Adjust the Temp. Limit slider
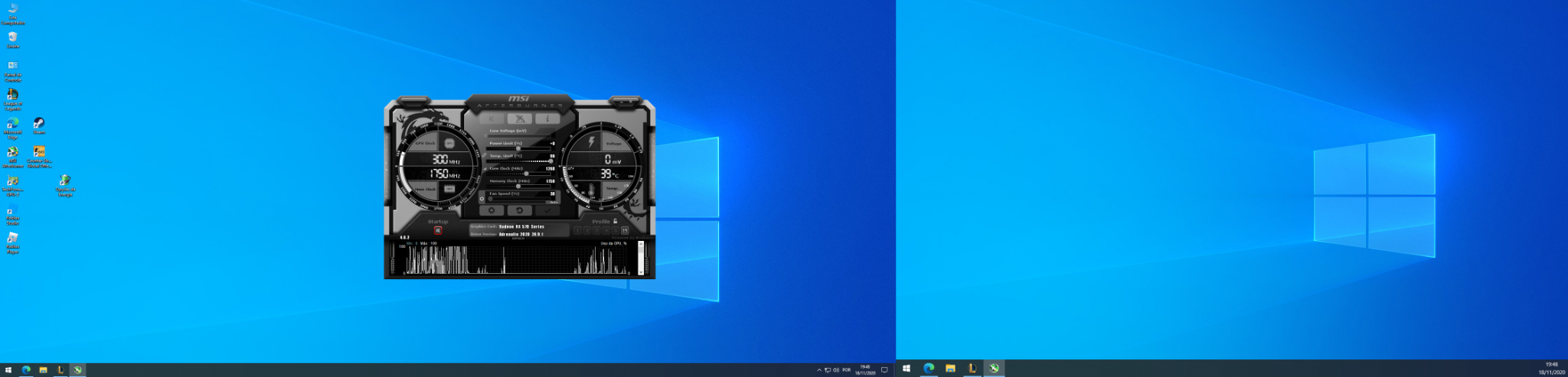1568x377 pixels. [x=521, y=161]
